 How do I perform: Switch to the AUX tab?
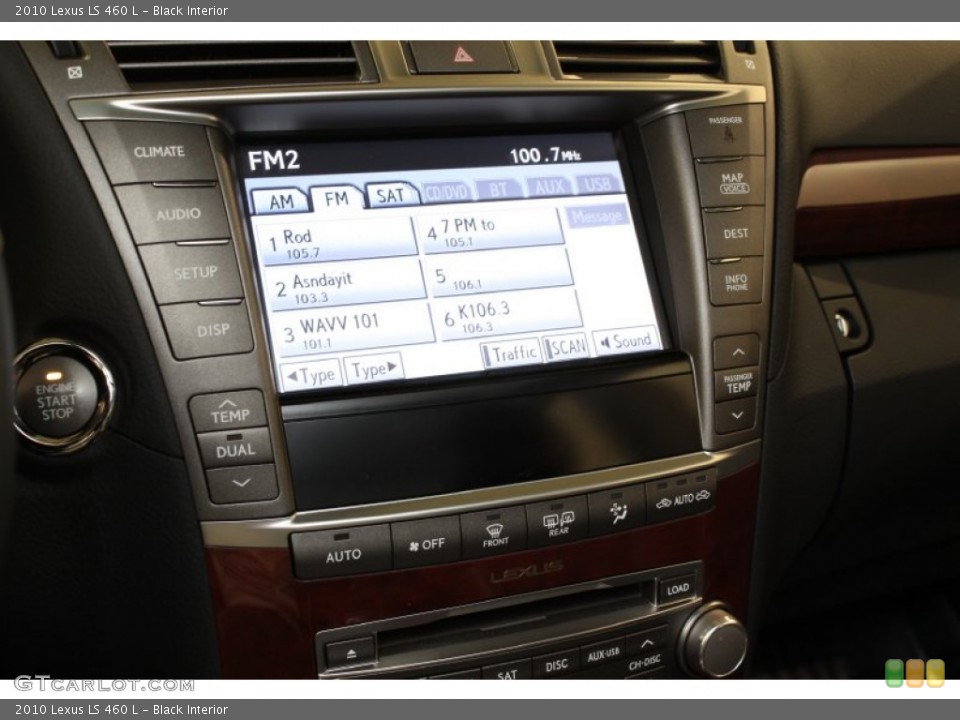click(548, 186)
